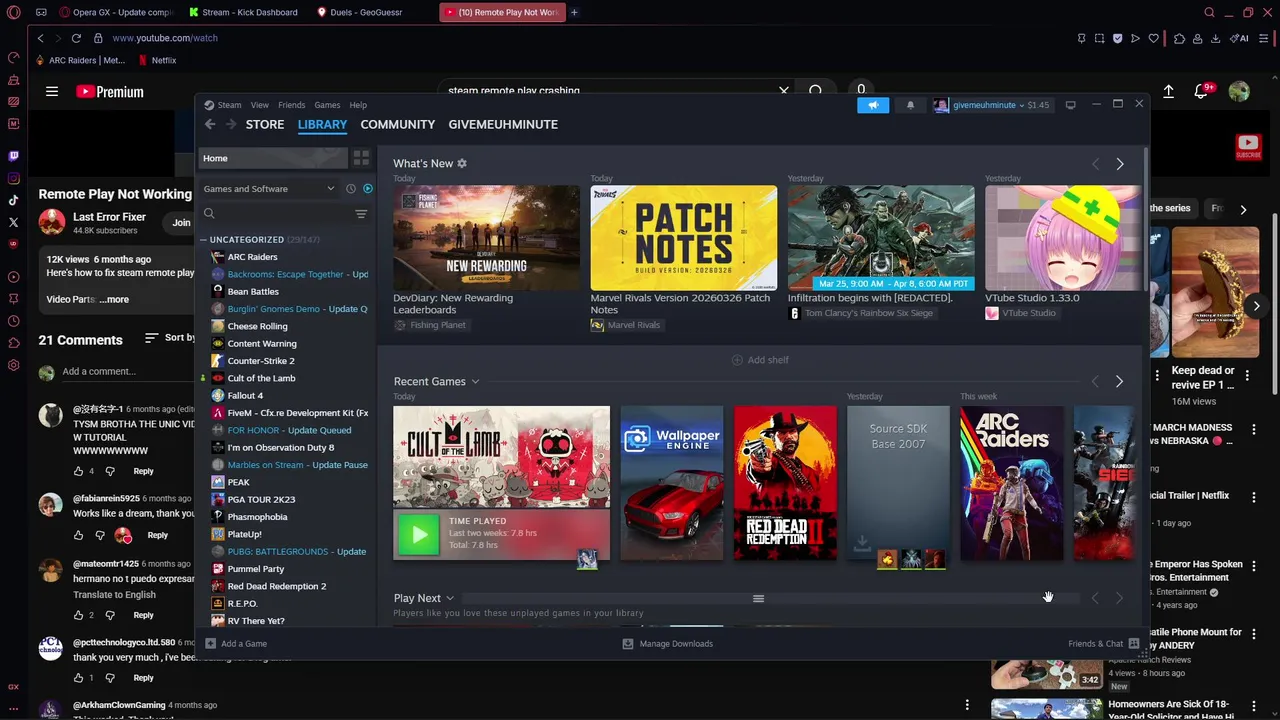
Task: Open the YouTube comments Sort by menu
Action: (x=170, y=338)
